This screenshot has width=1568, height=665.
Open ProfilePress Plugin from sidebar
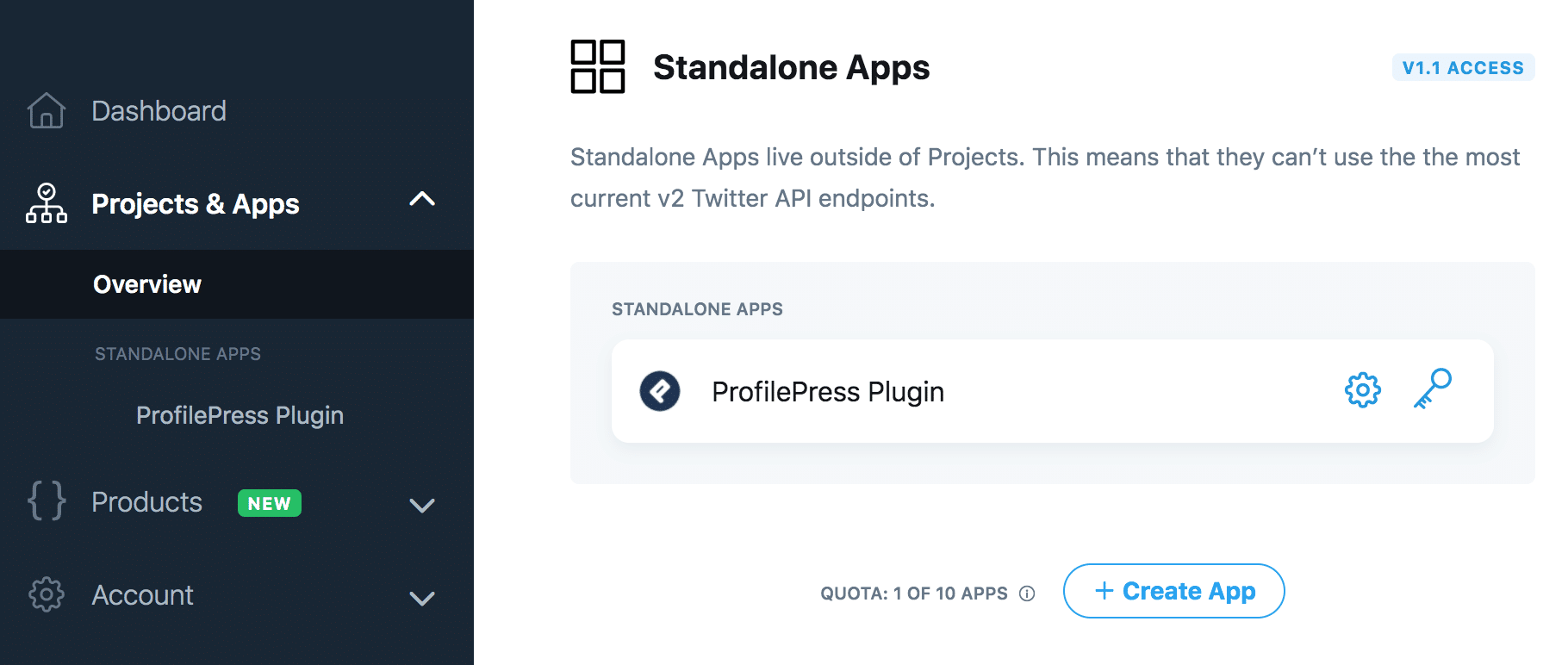240,415
